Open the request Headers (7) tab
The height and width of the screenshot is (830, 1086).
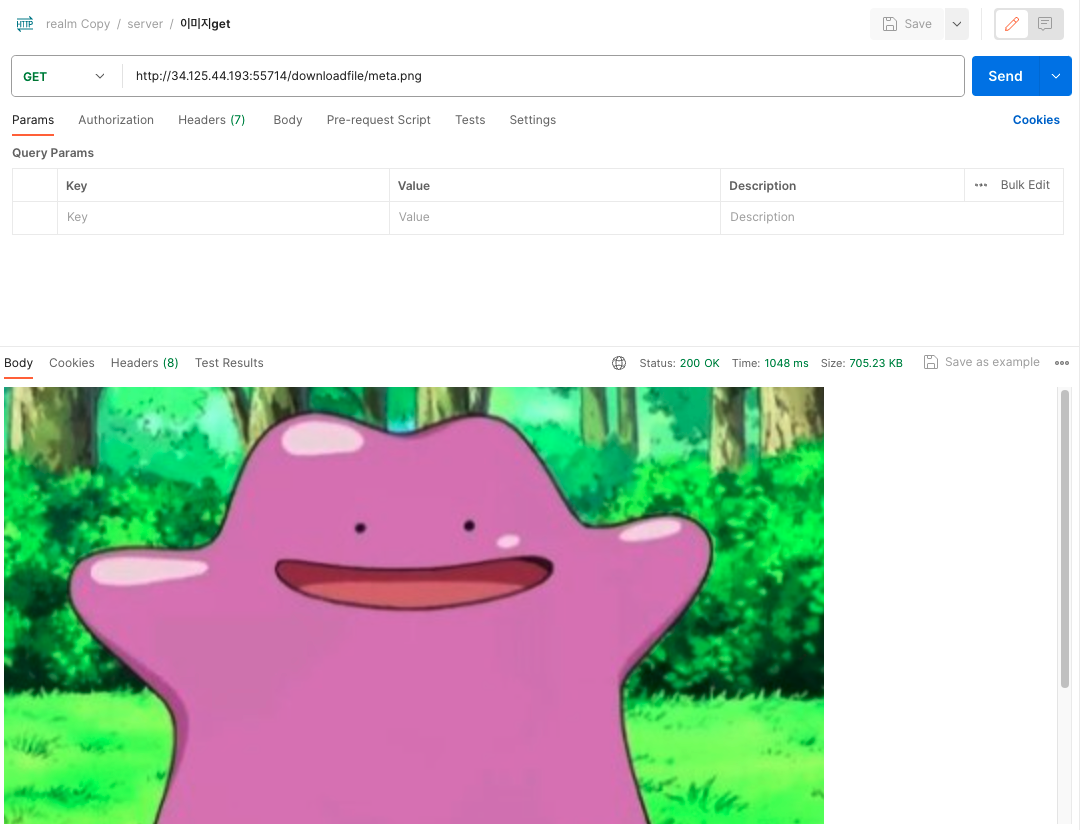tap(211, 120)
